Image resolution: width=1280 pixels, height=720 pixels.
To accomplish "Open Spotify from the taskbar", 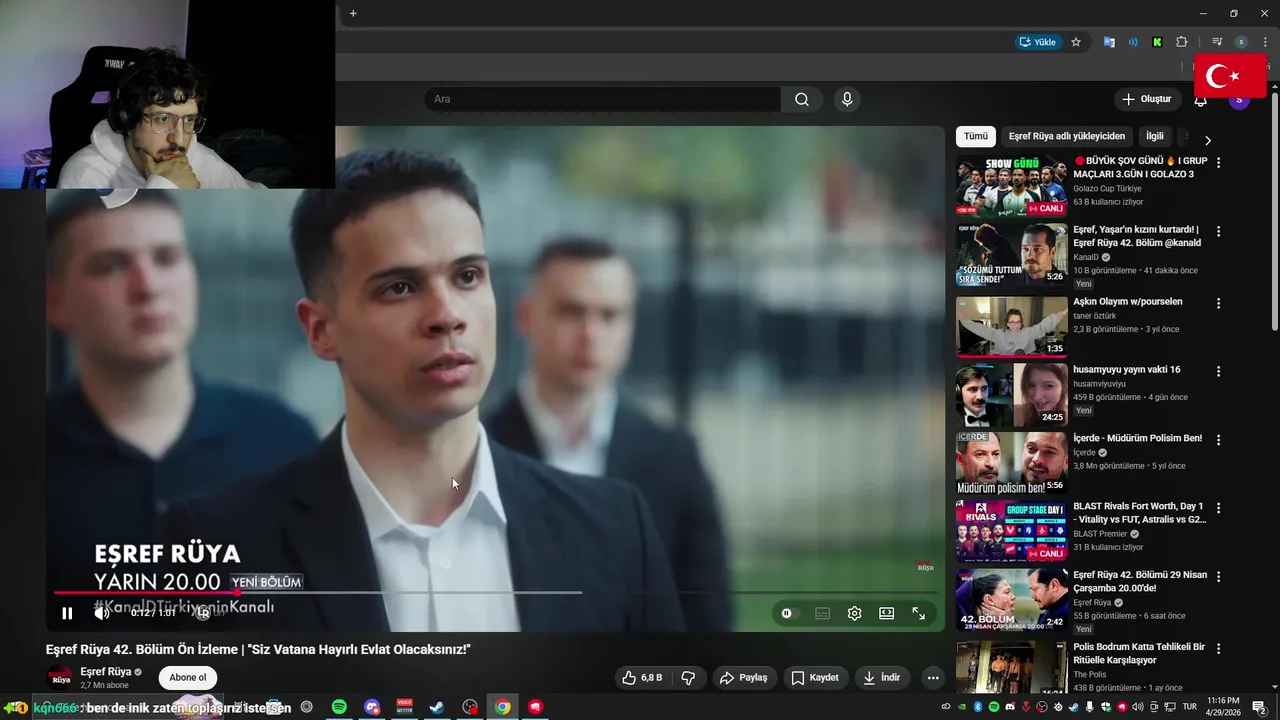I will (x=339, y=707).
